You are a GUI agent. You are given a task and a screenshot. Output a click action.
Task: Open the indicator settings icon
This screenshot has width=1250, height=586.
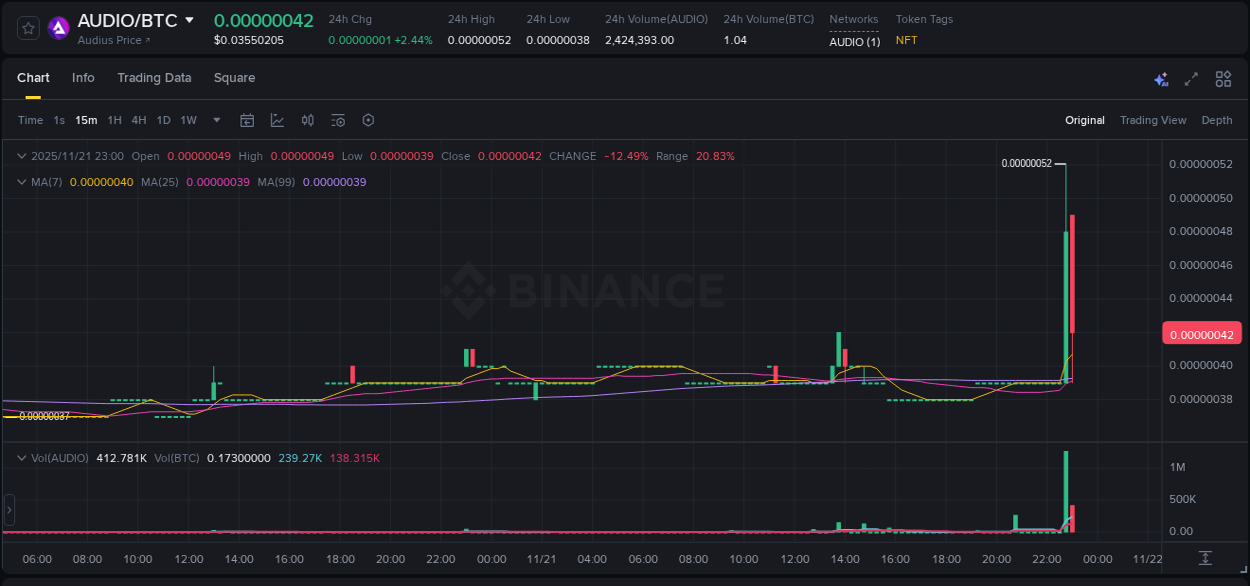pos(337,120)
